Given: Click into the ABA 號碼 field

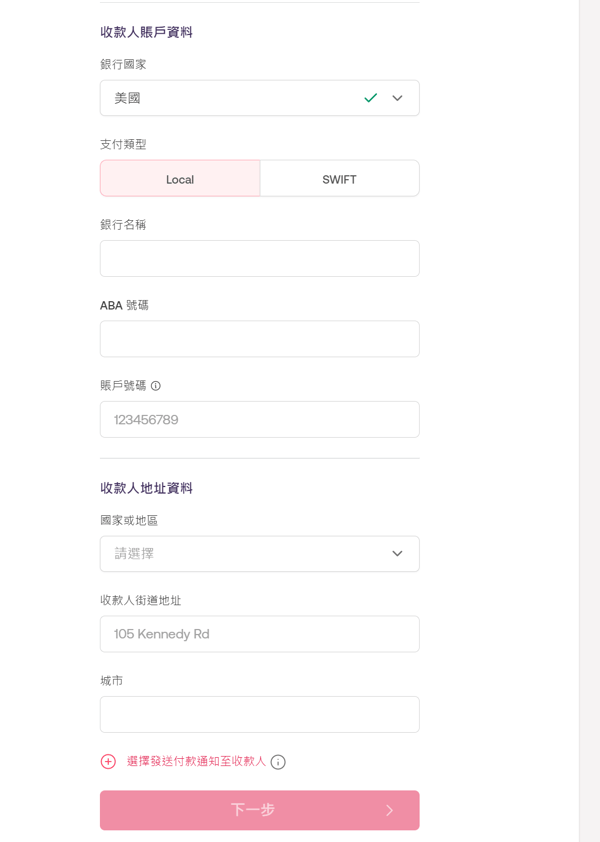Looking at the screenshot, I should tap(259, 339).
